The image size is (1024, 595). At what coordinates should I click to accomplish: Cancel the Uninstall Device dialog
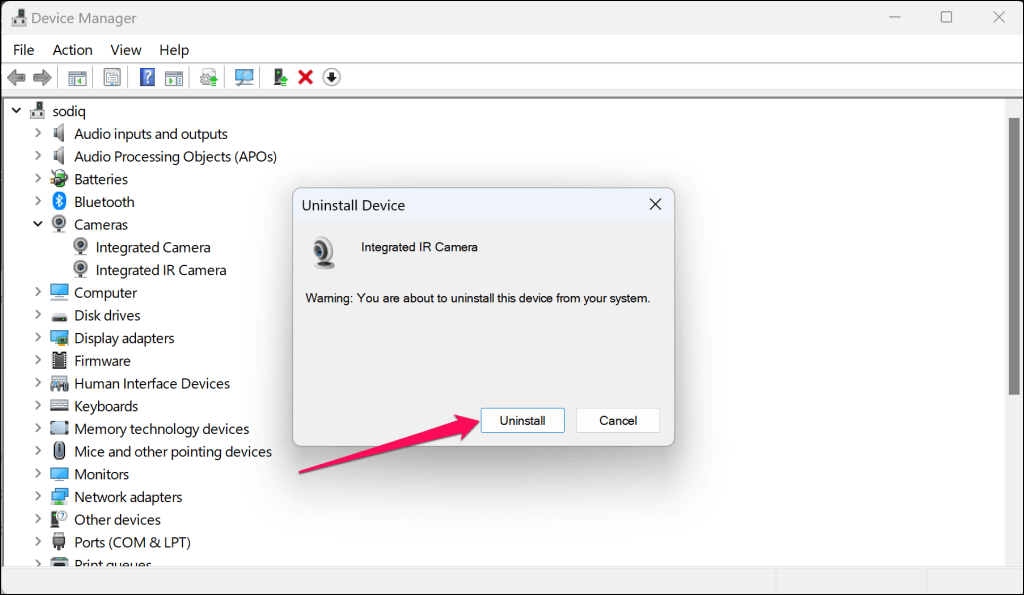pyautogui.click(x=618, y=421)
